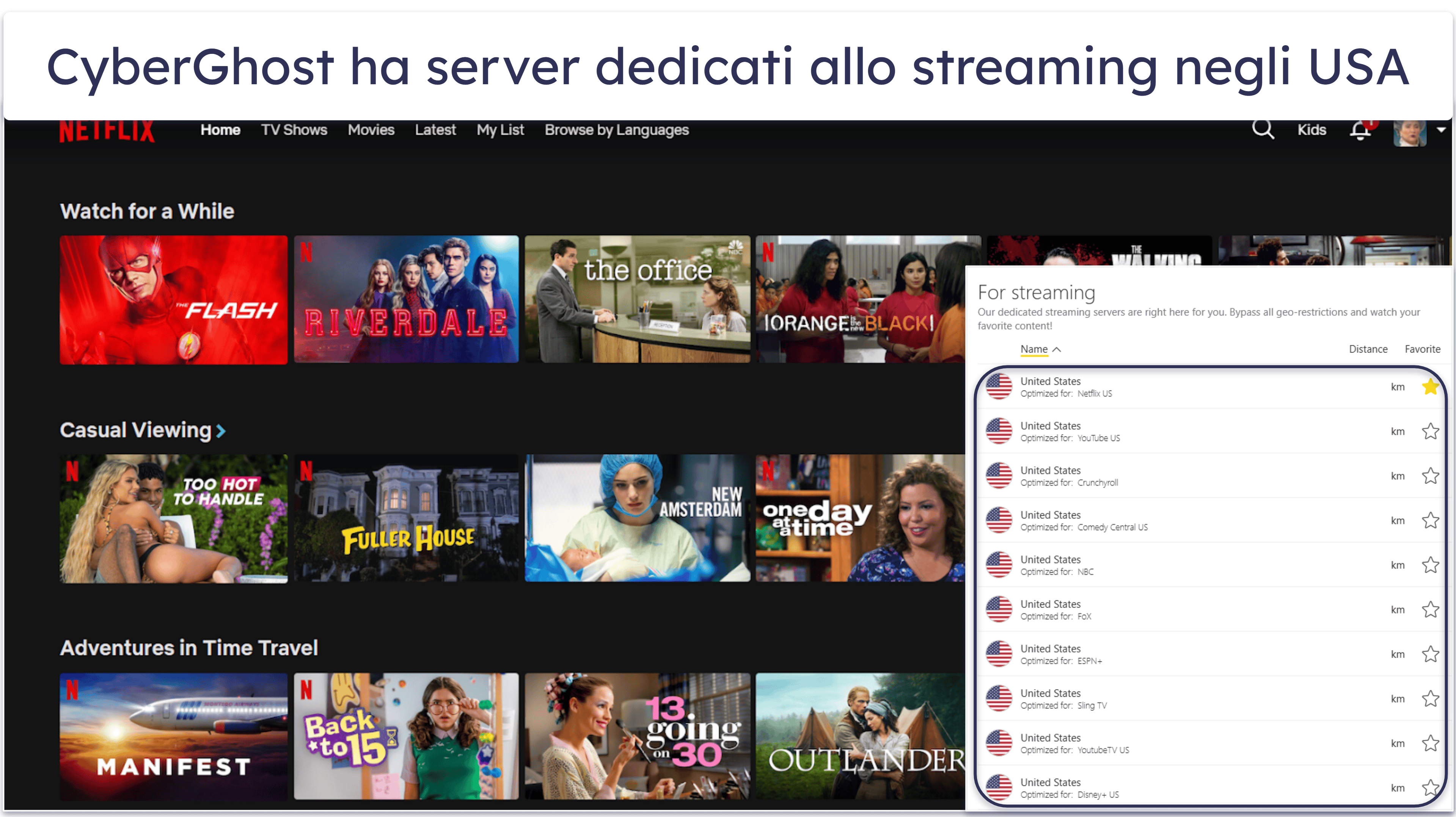Open the Casual Viewing chevron arrow
The image size is (1456, 817).
click(x=221, y=431)
